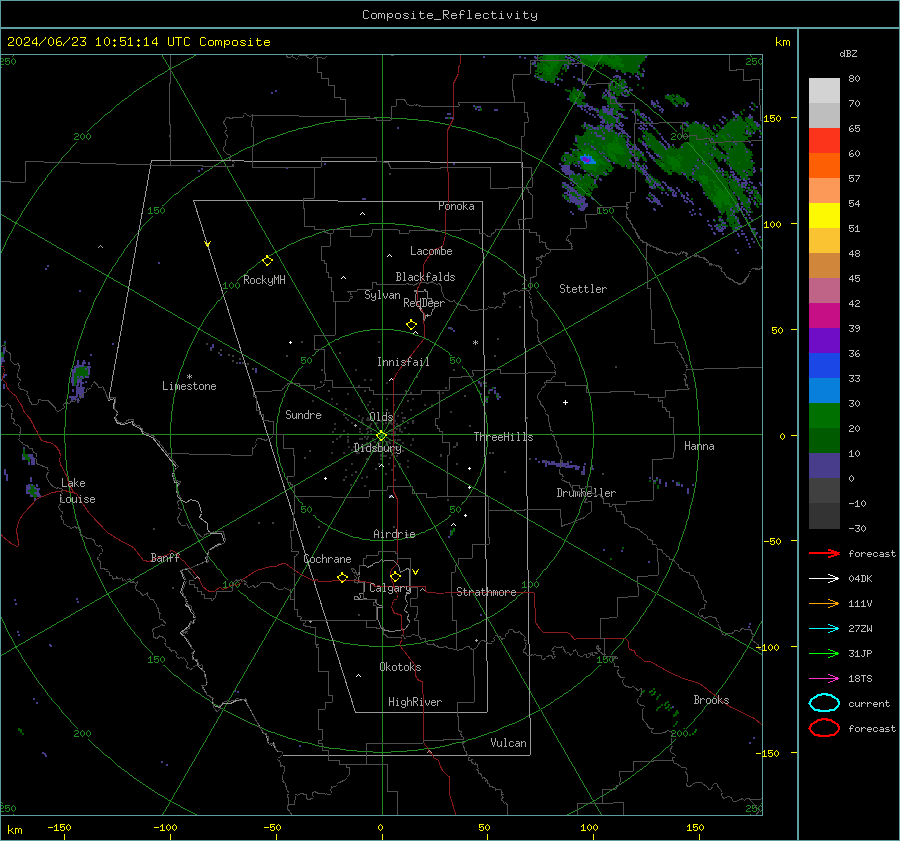Select the yellow 51 dBZ color swatch
The image size is (900, 841).
tap(824, 215)
